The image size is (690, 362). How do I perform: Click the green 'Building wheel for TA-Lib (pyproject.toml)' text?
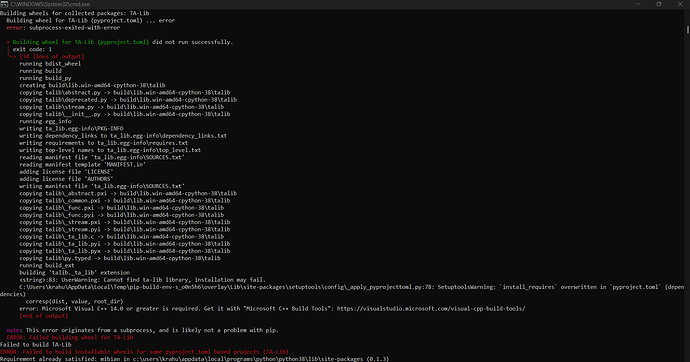pyautogui.click(x=81, y=42)
